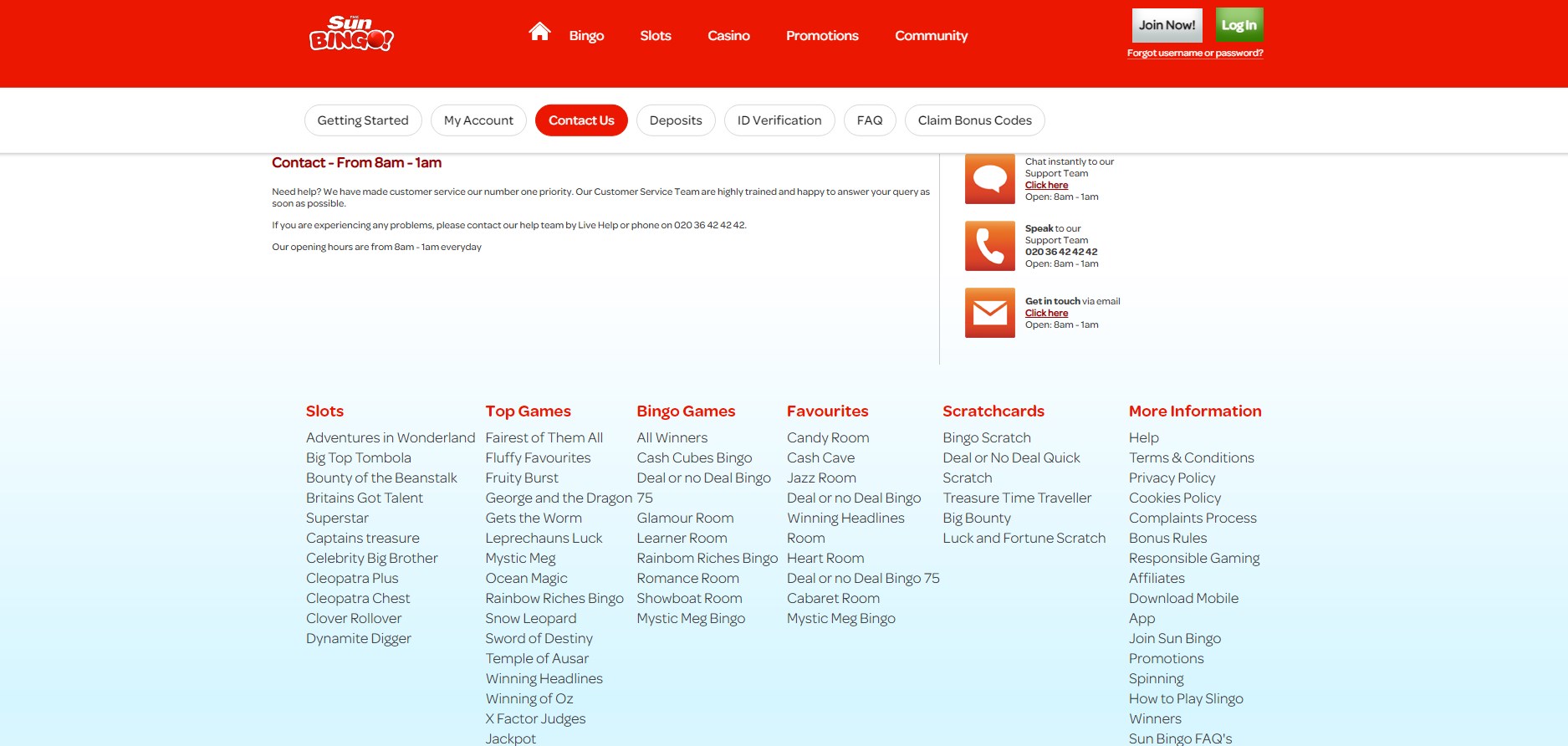Open the Casino menu

pyautogui.click(x=728, y=36)
